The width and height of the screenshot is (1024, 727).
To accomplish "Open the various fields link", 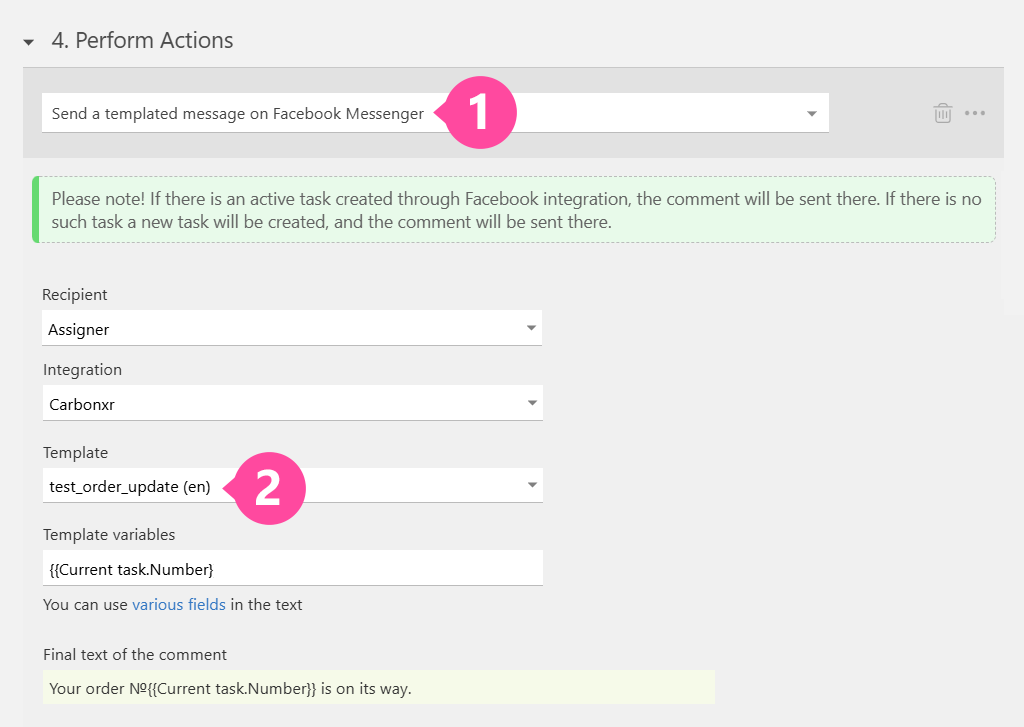I will click(179, 605).
